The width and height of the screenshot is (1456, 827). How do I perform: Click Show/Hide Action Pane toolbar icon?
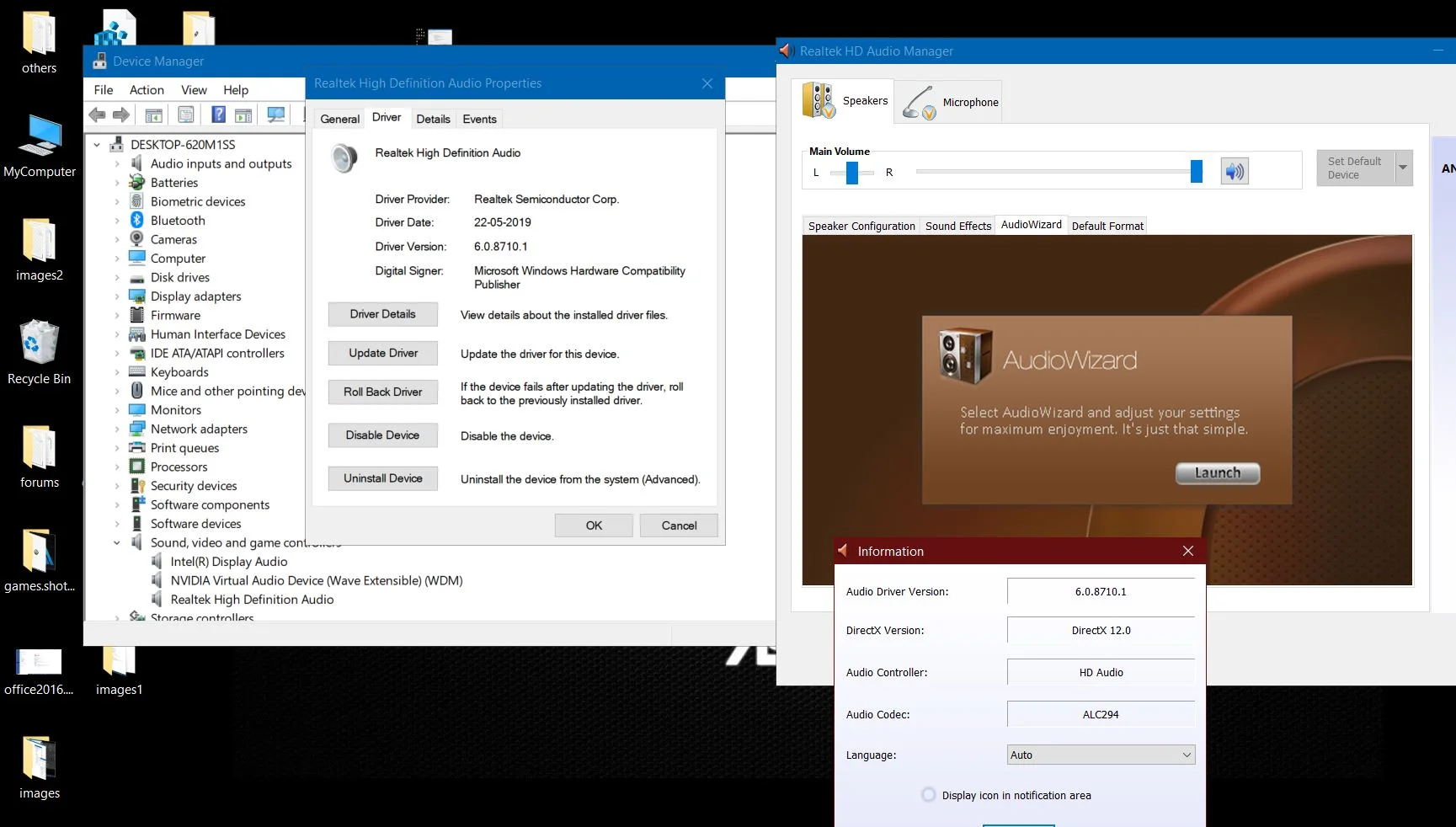[x=243, y=115]
